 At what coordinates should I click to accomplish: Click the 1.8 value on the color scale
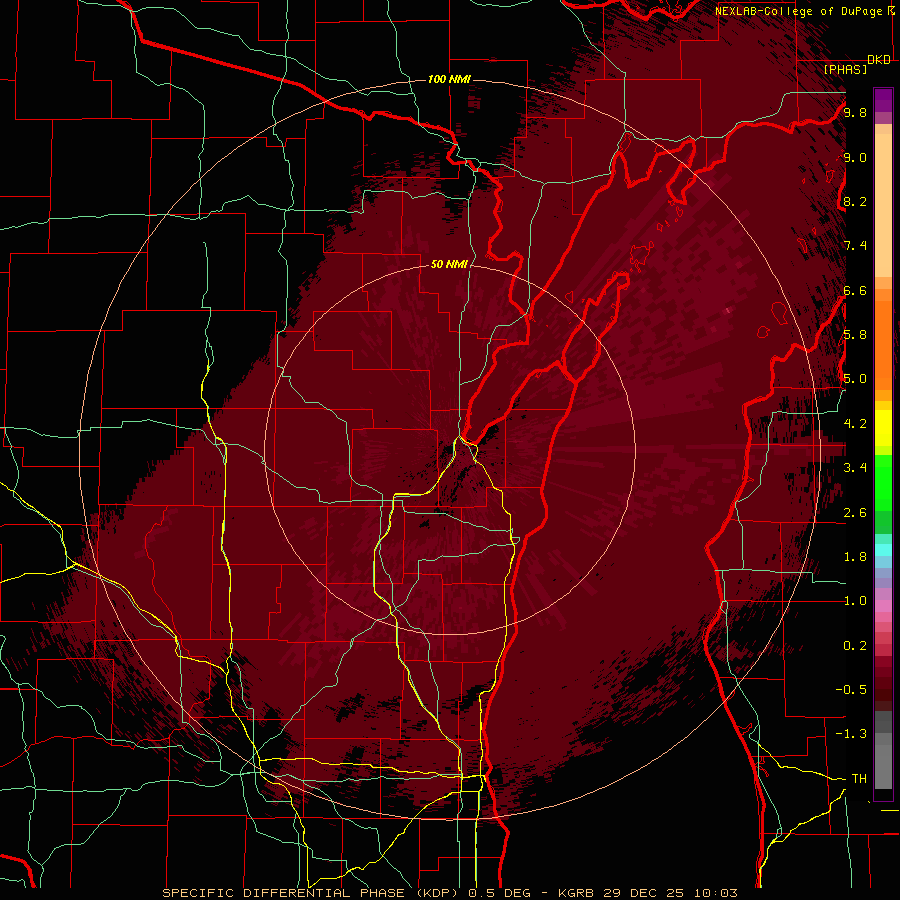click(x=855, y=557)
